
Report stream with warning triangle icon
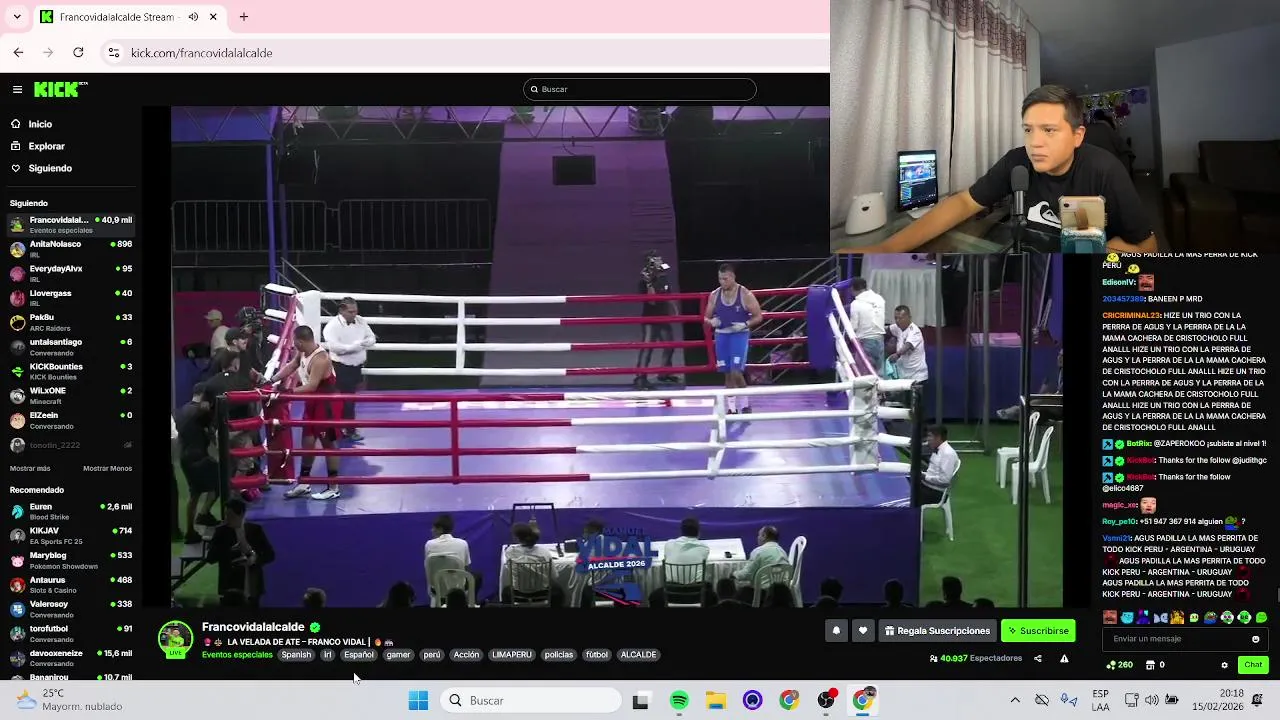(1064, 658)
